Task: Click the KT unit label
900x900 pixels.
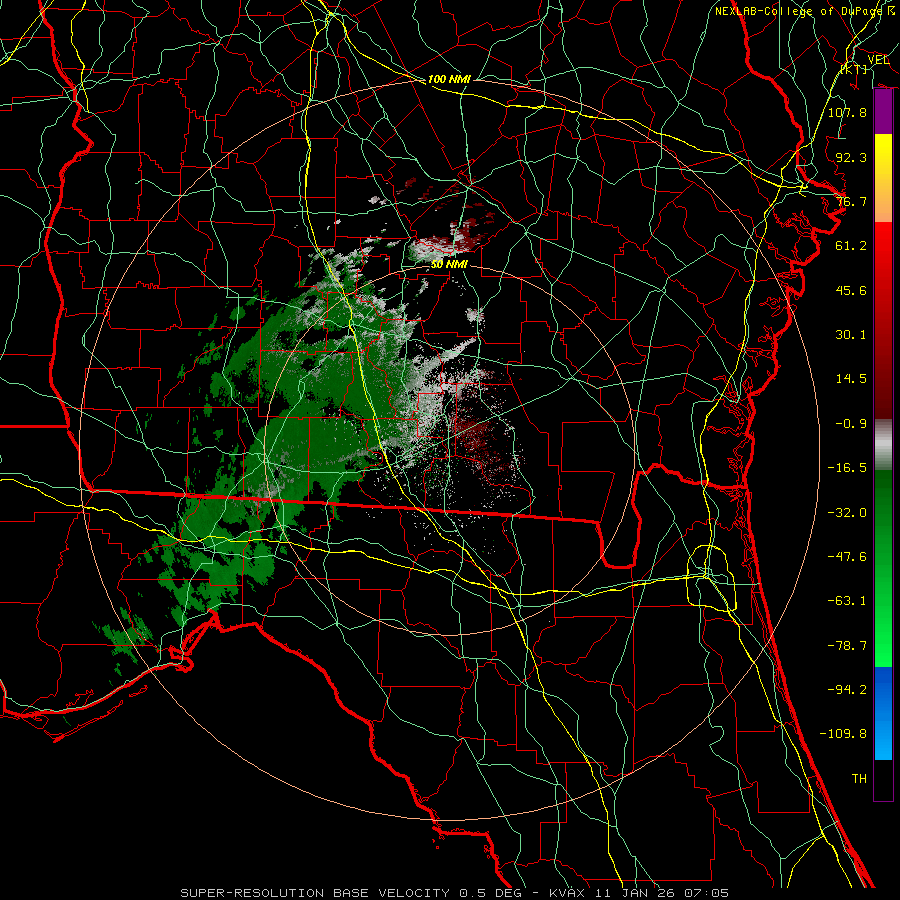Action: click(854, 69)
